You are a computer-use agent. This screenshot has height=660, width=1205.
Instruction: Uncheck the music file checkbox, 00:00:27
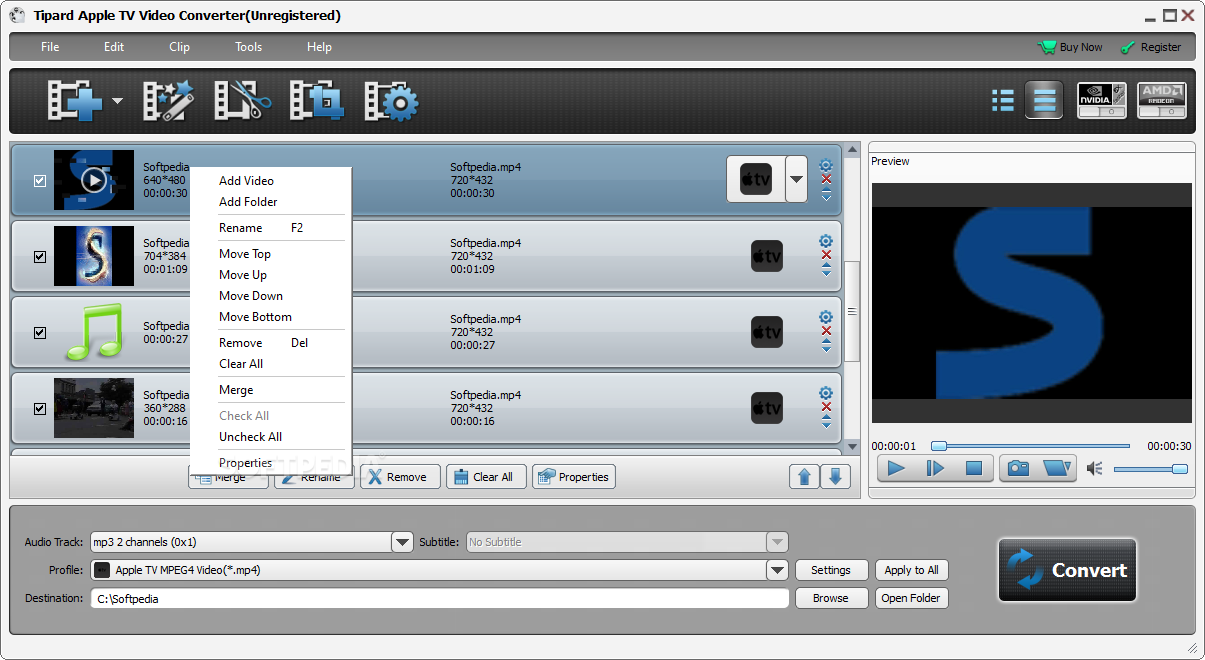point(40,333)
